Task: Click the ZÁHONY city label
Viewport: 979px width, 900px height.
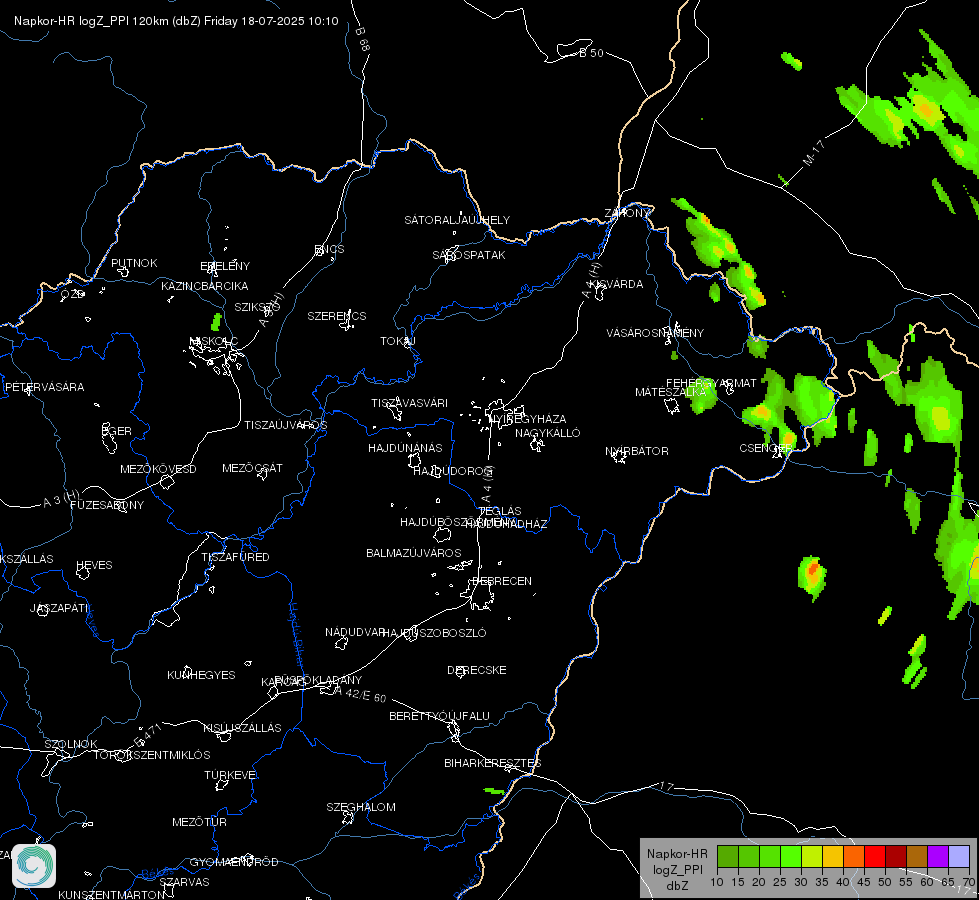Action: pos(627,213)
